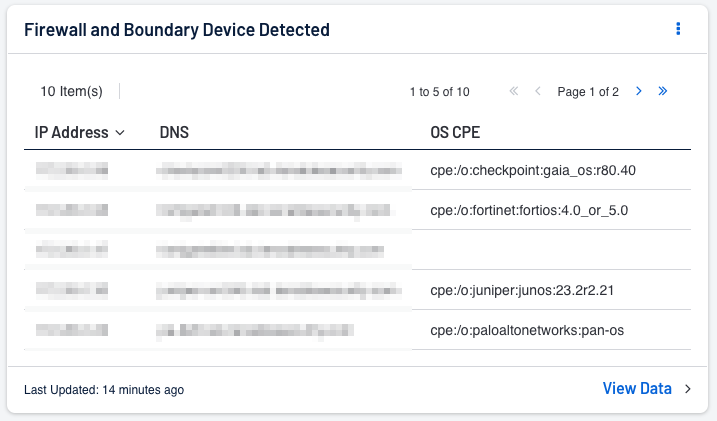The height and width of the screenshot is (421, 717).
Task: Jump to the first page of results
Action: 514,91
